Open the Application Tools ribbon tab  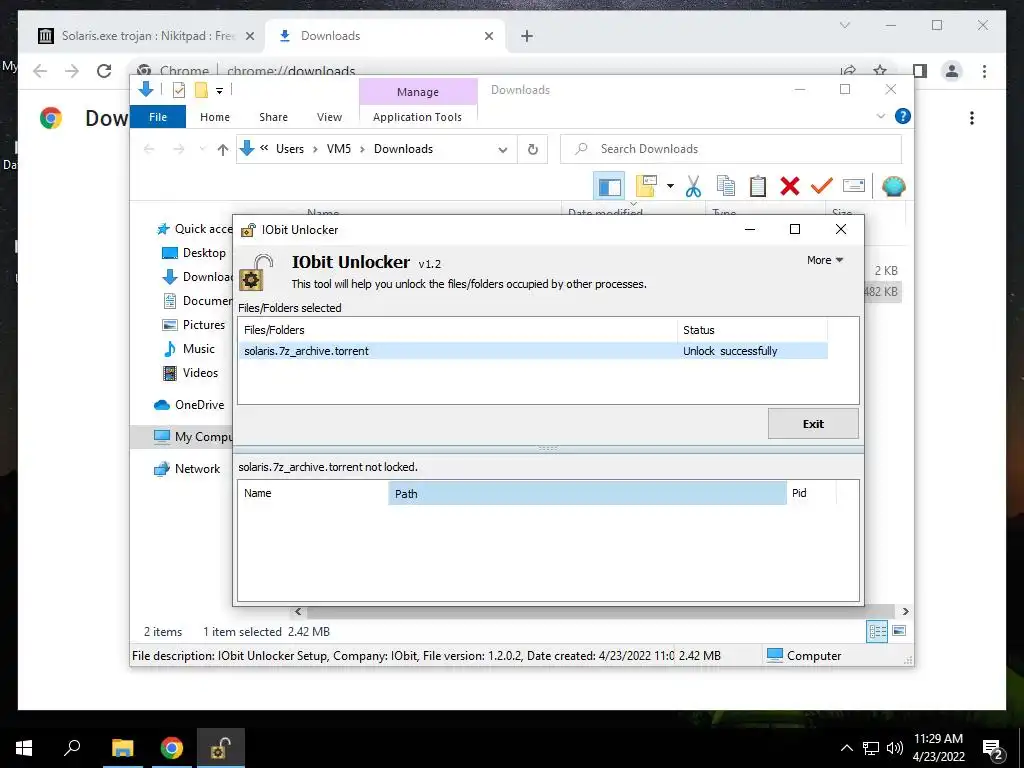click(417, 117)
